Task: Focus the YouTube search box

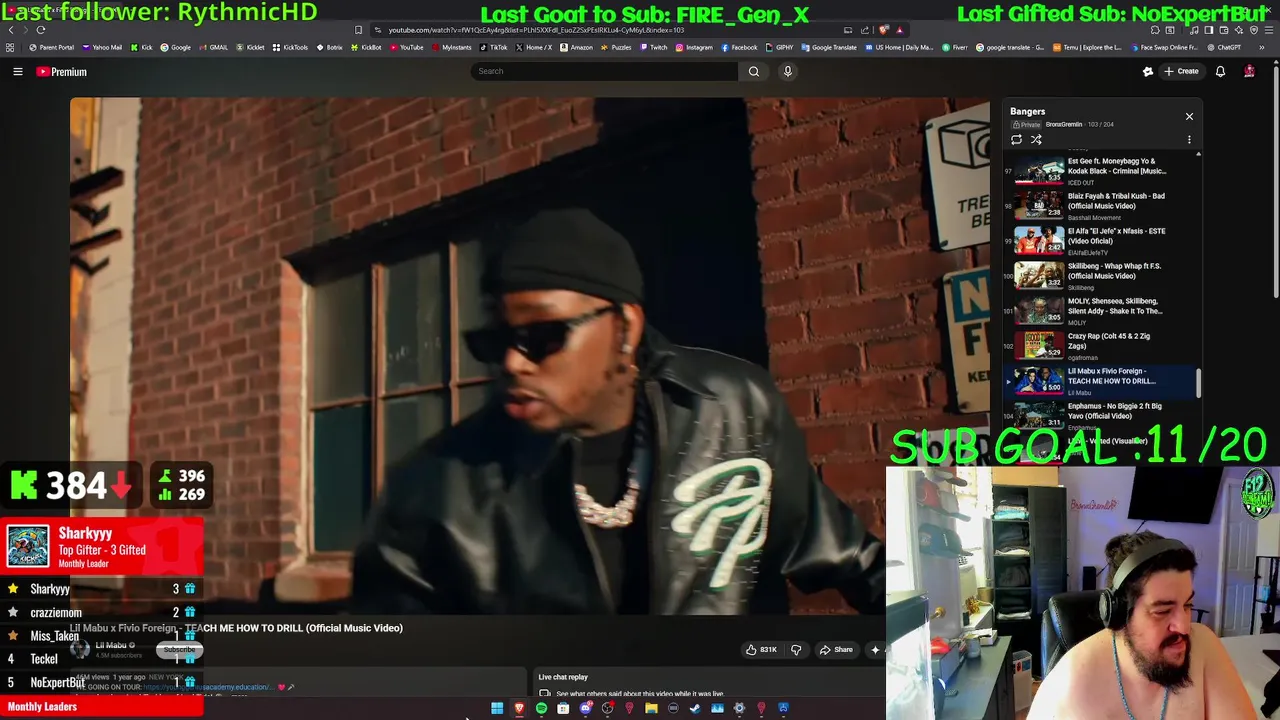Action: click(x=604, y=71)
